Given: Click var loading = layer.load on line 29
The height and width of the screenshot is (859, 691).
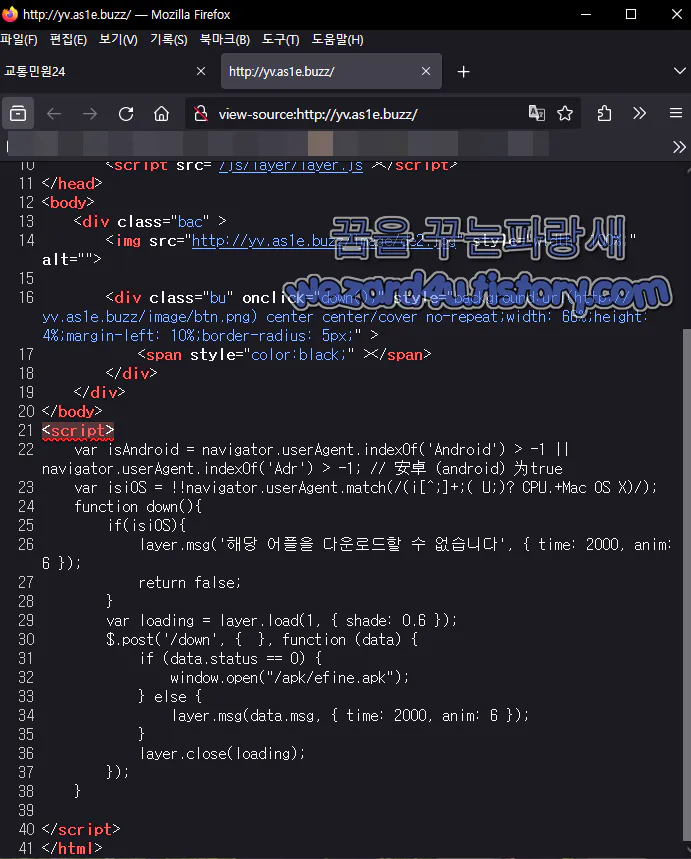Looking at the screenshot, I should [x=203, y=621].
